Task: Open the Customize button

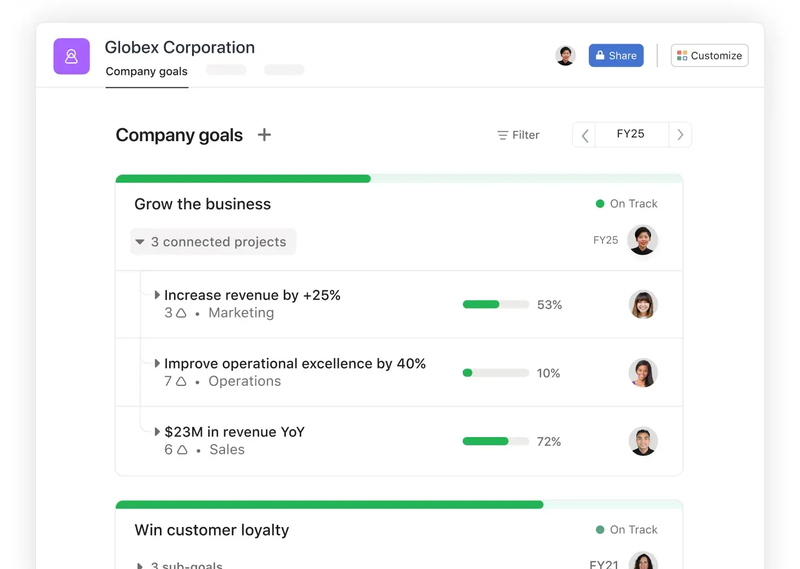Action: (x=709, y=56)
